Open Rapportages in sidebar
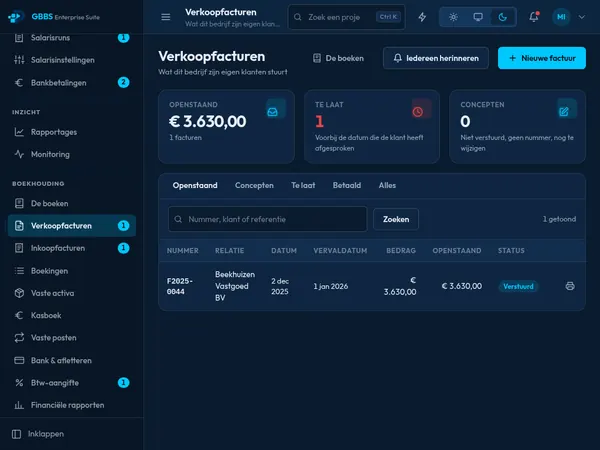This screenshot has height=450, width=600. point(72,132)
